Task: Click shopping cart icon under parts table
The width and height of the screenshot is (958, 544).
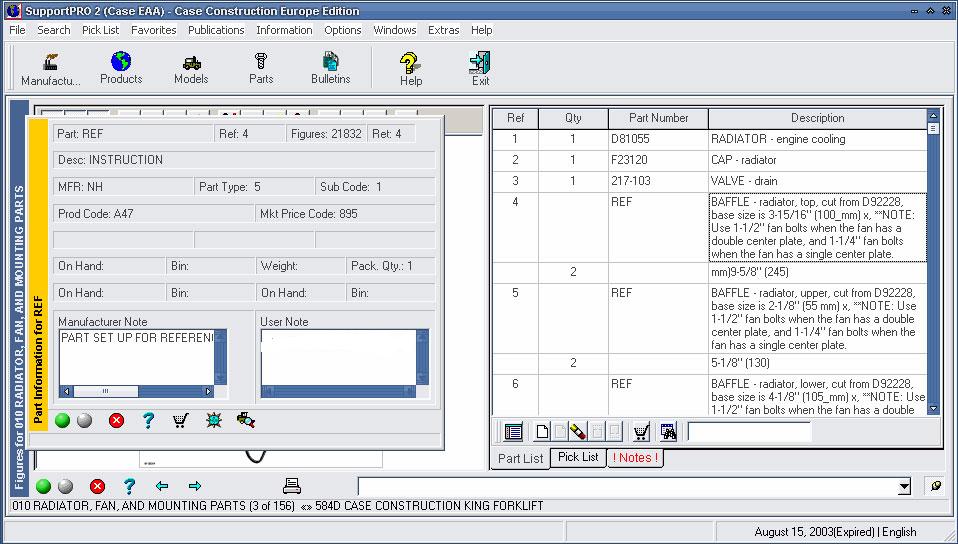Action: pos(640,432)
